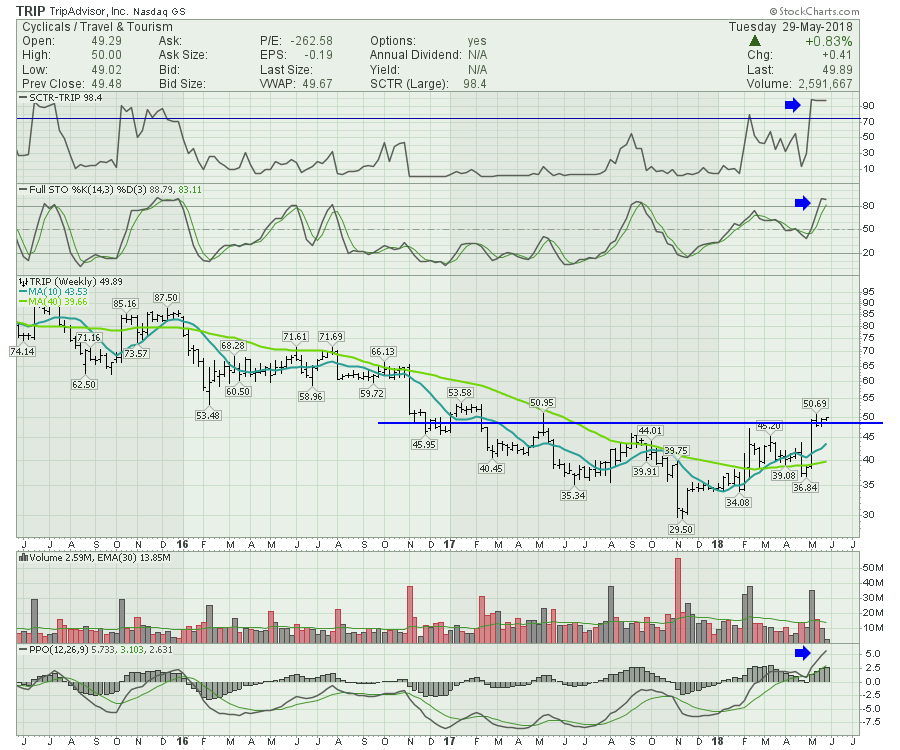
Task: Click the 68.28 price label
Action: tap(233, 345)
